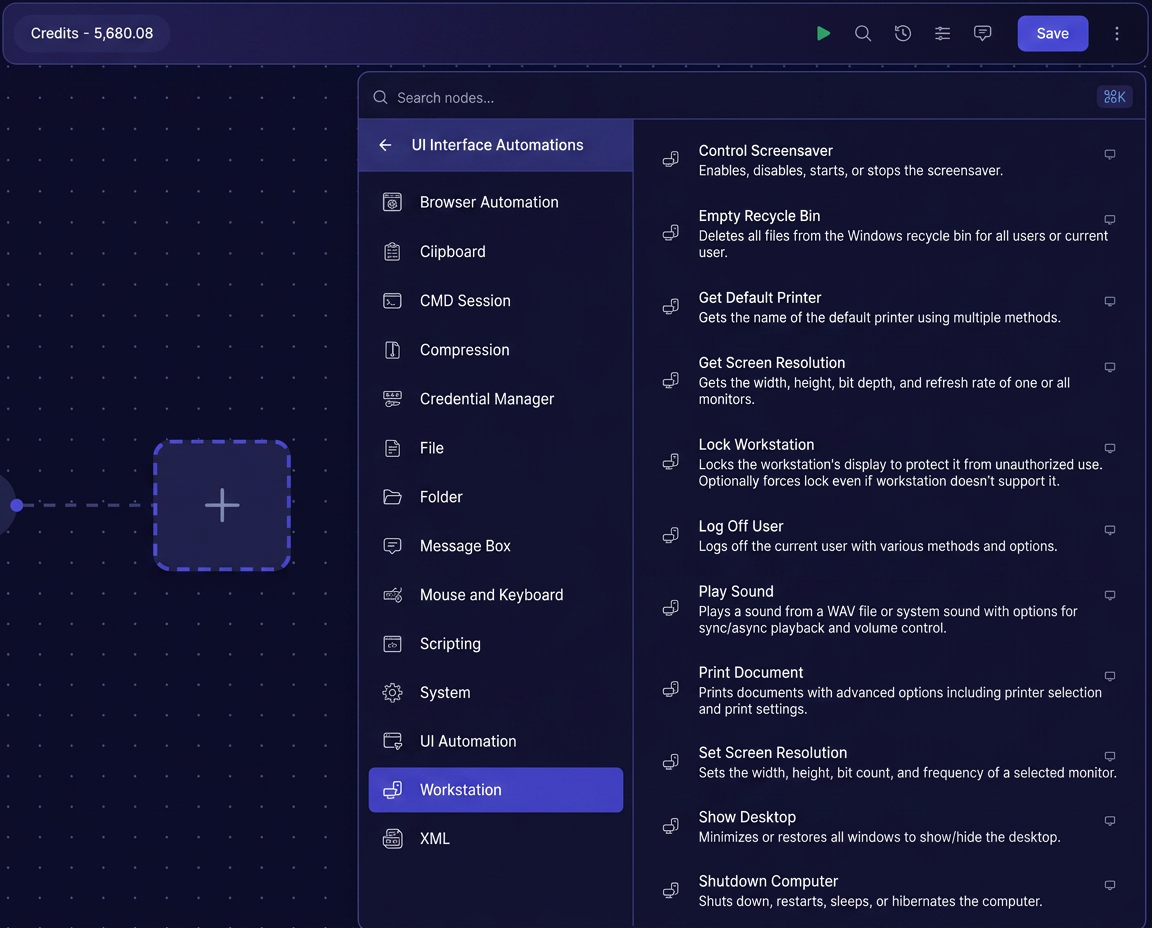Open comment icon for Shutdown Computer
The height and width of the screenshot is (928, 1152).
(1109, 885)
